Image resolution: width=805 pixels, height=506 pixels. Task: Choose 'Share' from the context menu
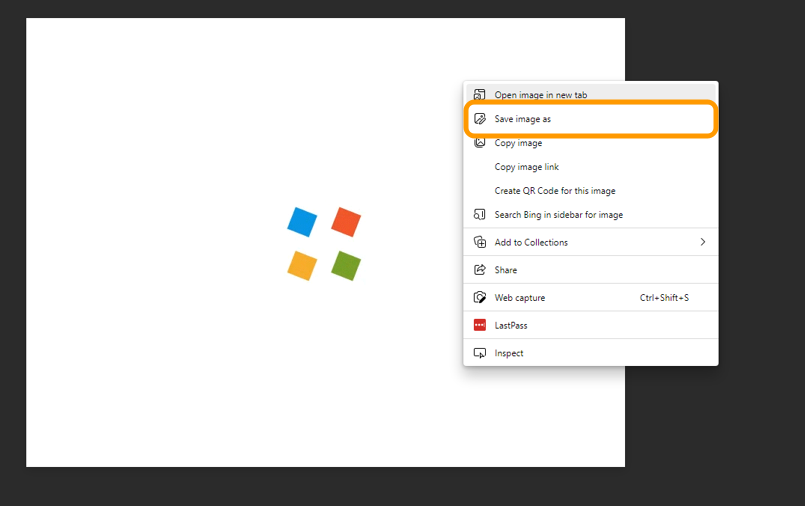coord(590,269)
